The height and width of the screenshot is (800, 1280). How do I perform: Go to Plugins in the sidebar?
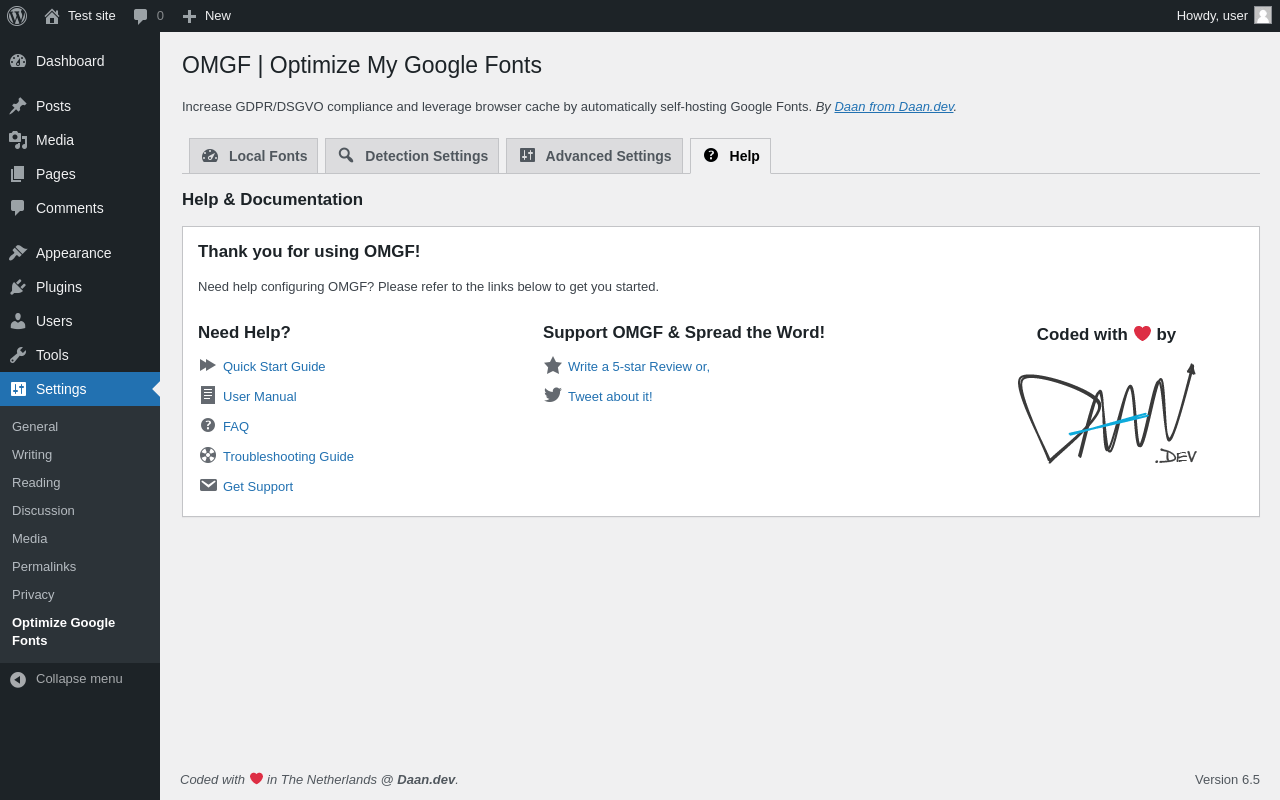pyautogui.click(x=59, y=287)
